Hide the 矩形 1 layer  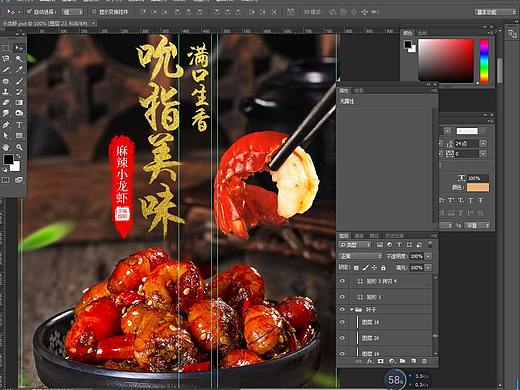pos(342,297)
